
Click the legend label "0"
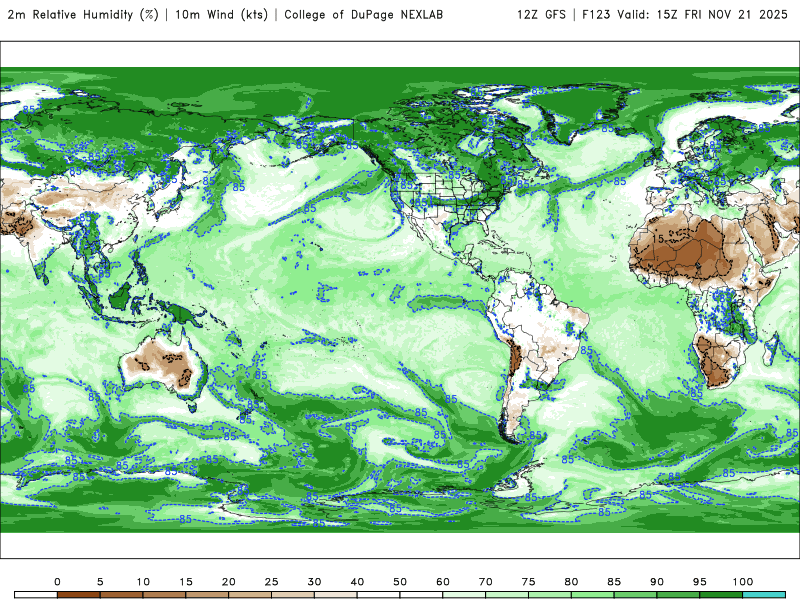57,582
